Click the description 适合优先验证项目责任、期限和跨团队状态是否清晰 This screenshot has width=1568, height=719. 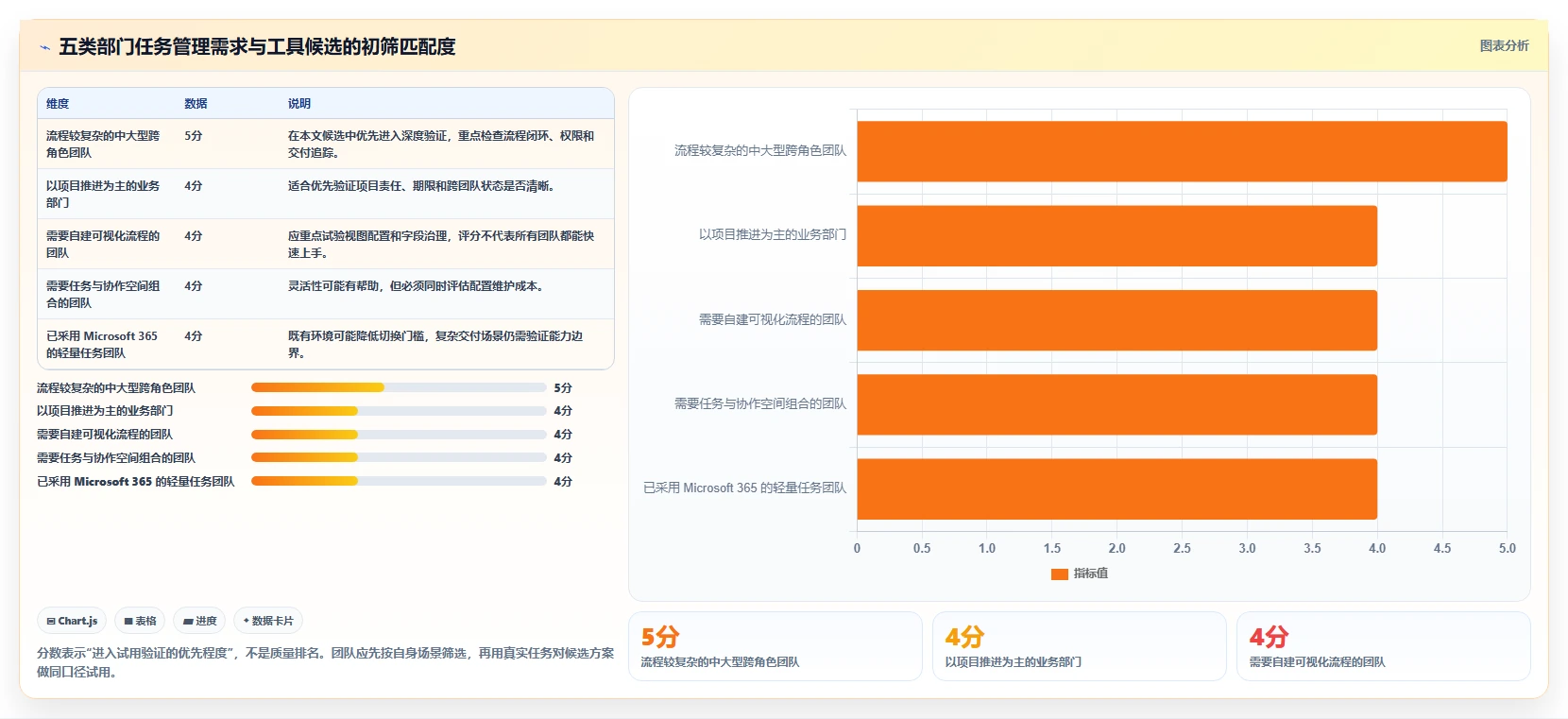(421, 186)
